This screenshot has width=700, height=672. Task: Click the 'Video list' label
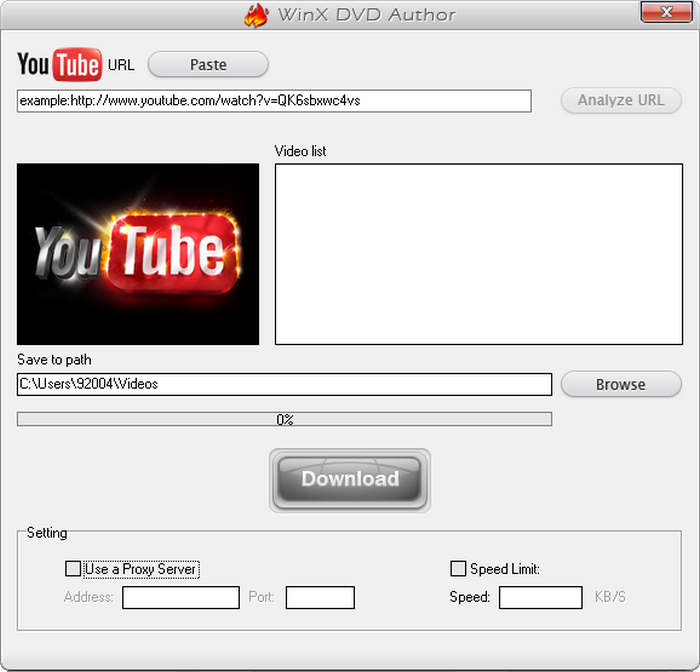(300, 151)
